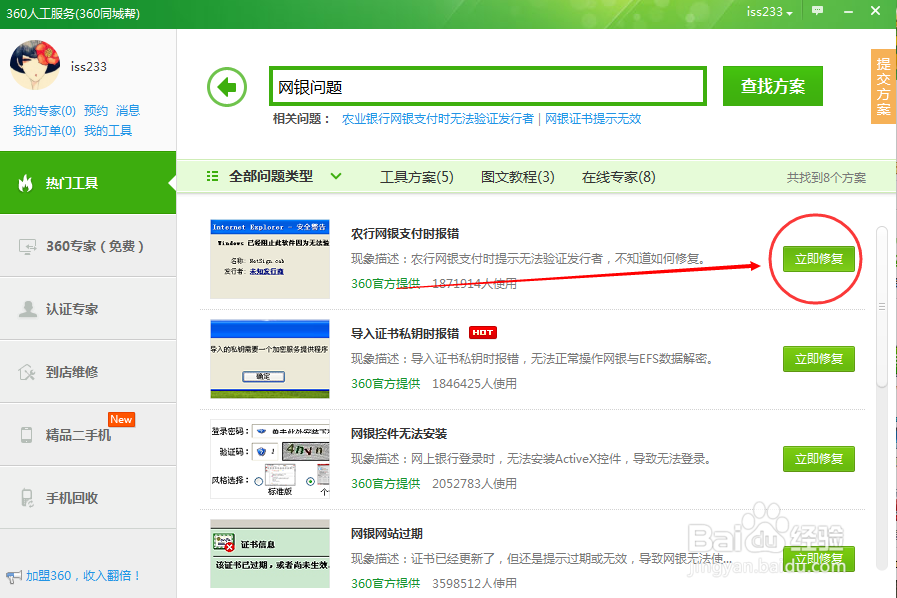
Task: Open 360专家（免费） in the sidebar
Action: tap(88, 246)
